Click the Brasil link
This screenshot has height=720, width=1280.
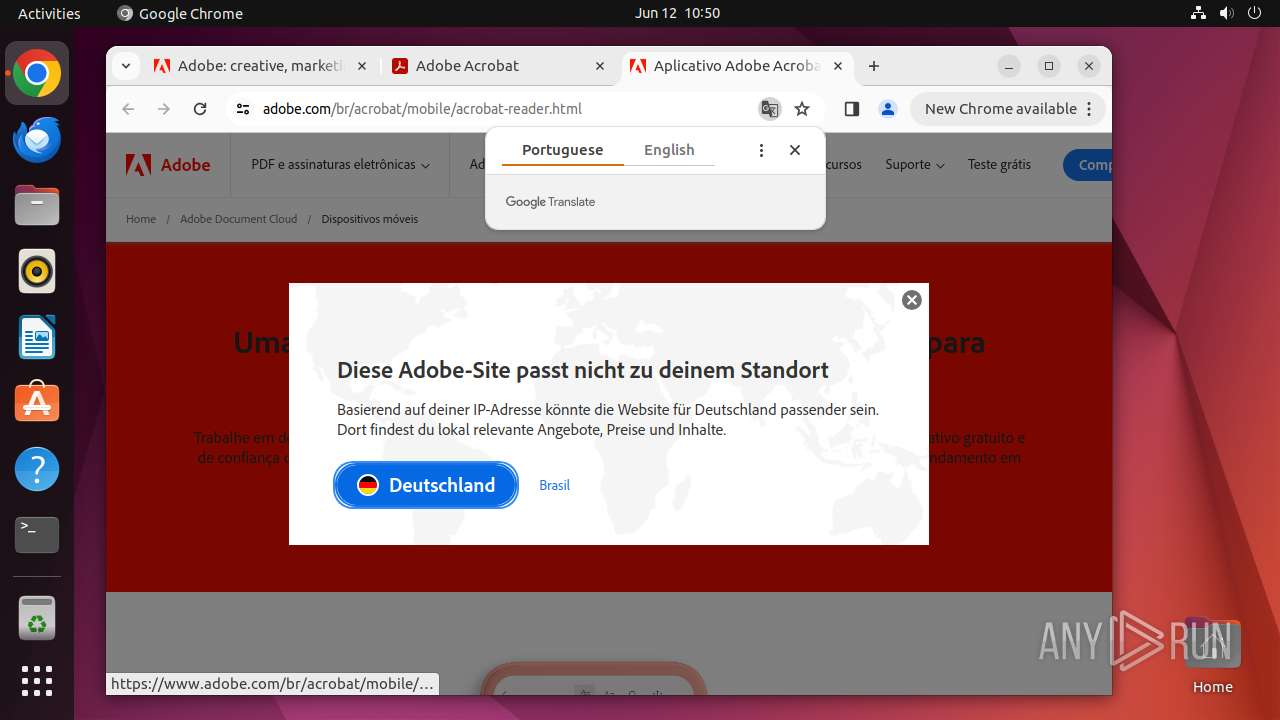[554, 485]
